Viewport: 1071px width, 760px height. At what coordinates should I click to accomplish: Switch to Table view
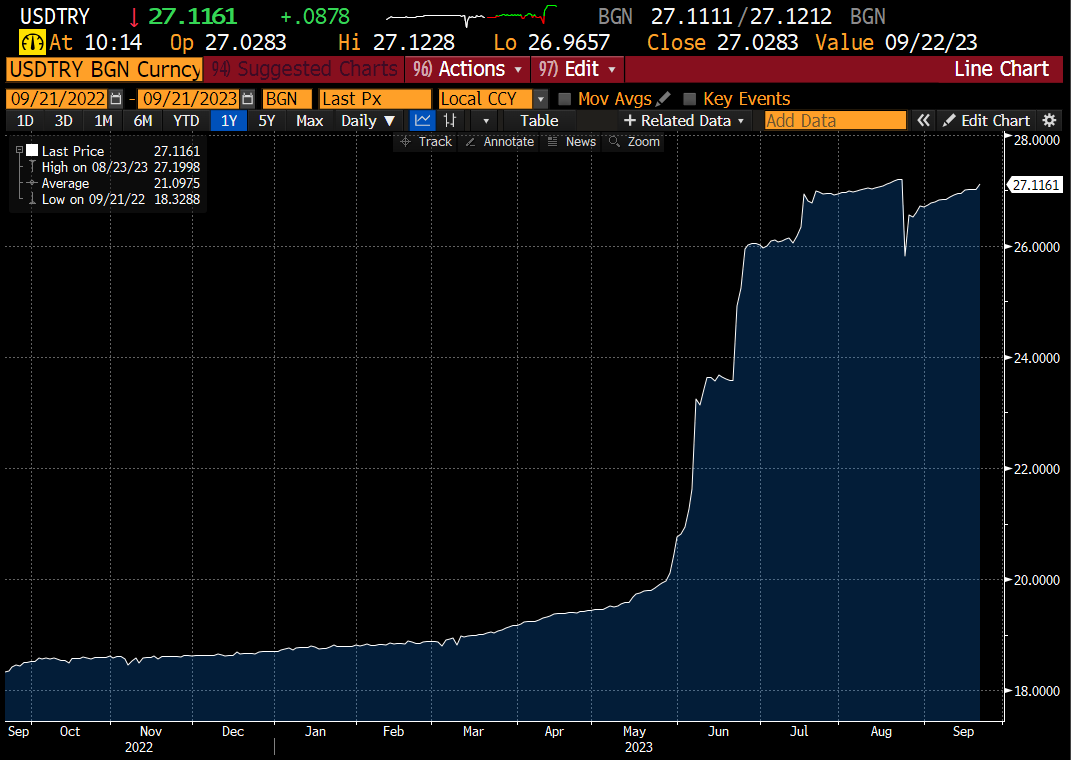point(539,121)
